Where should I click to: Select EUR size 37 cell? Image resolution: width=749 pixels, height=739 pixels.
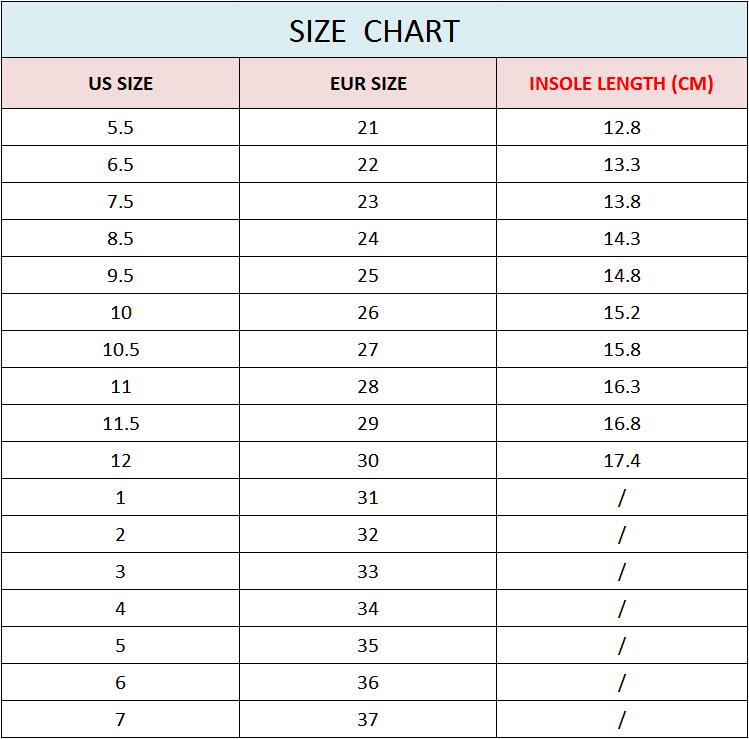click(x=368, y=720)
